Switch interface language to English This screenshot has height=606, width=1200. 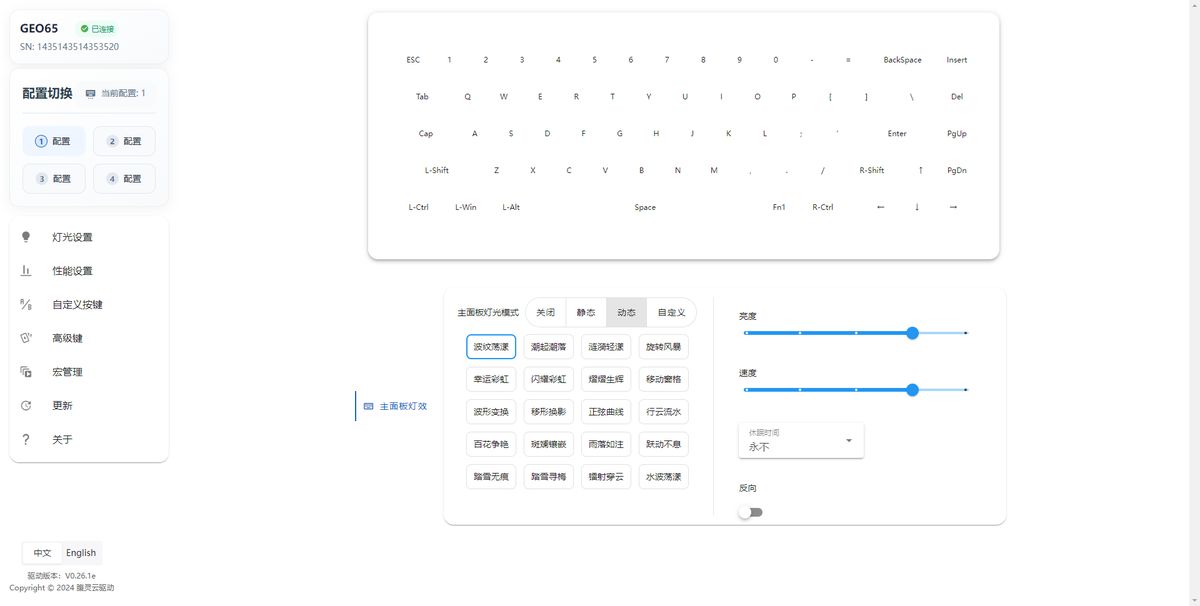click(x=81, y=553)
